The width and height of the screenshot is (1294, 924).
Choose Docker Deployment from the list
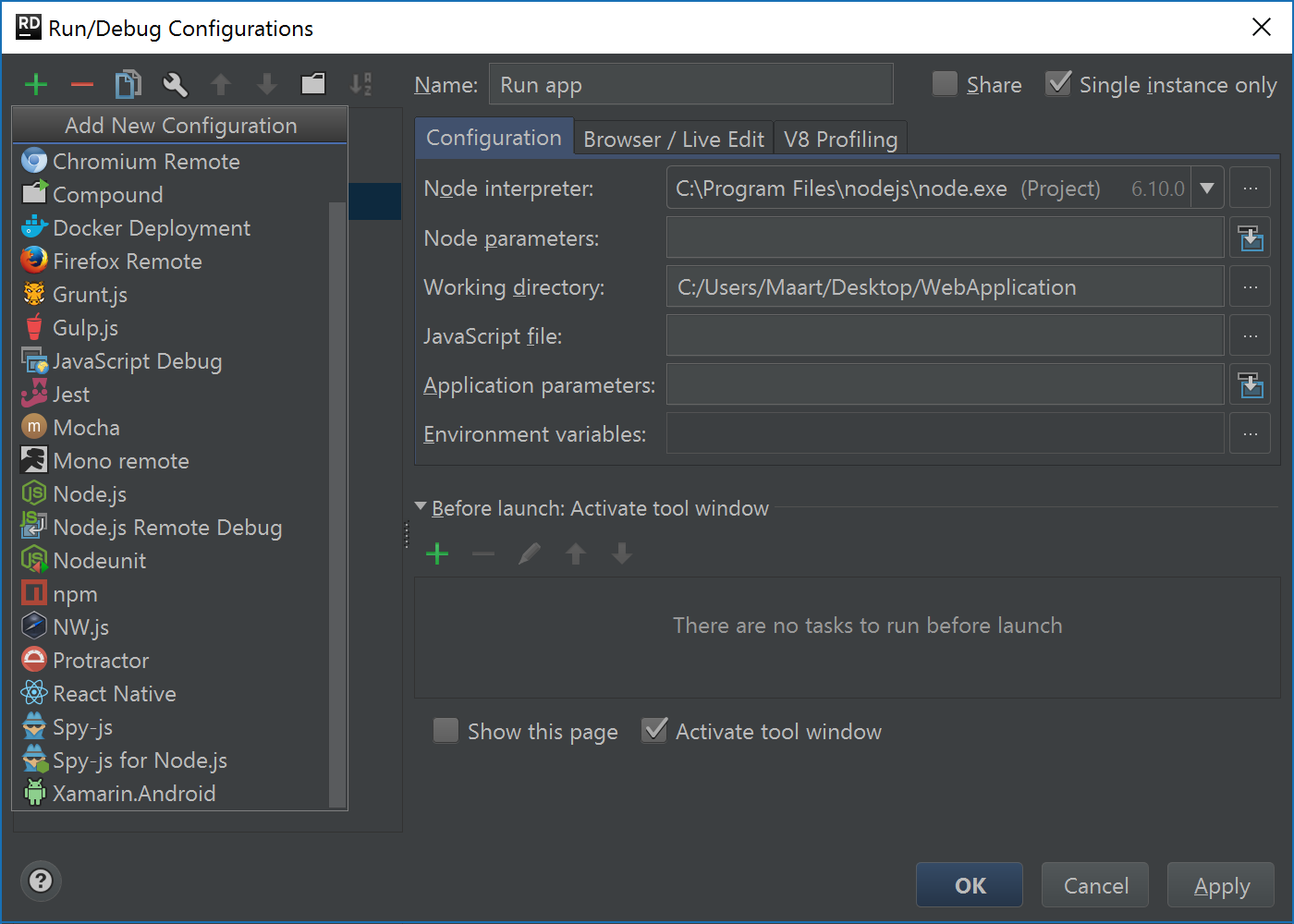point(171,228)
